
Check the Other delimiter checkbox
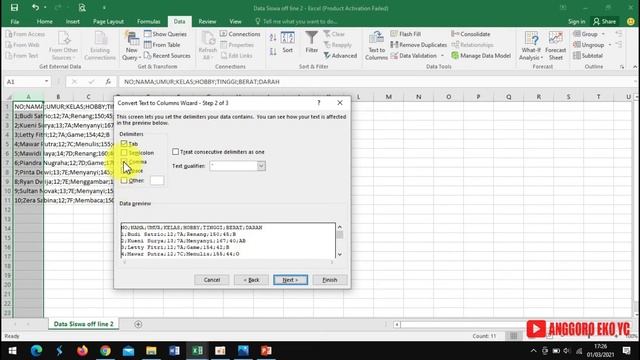pos(124,180)
